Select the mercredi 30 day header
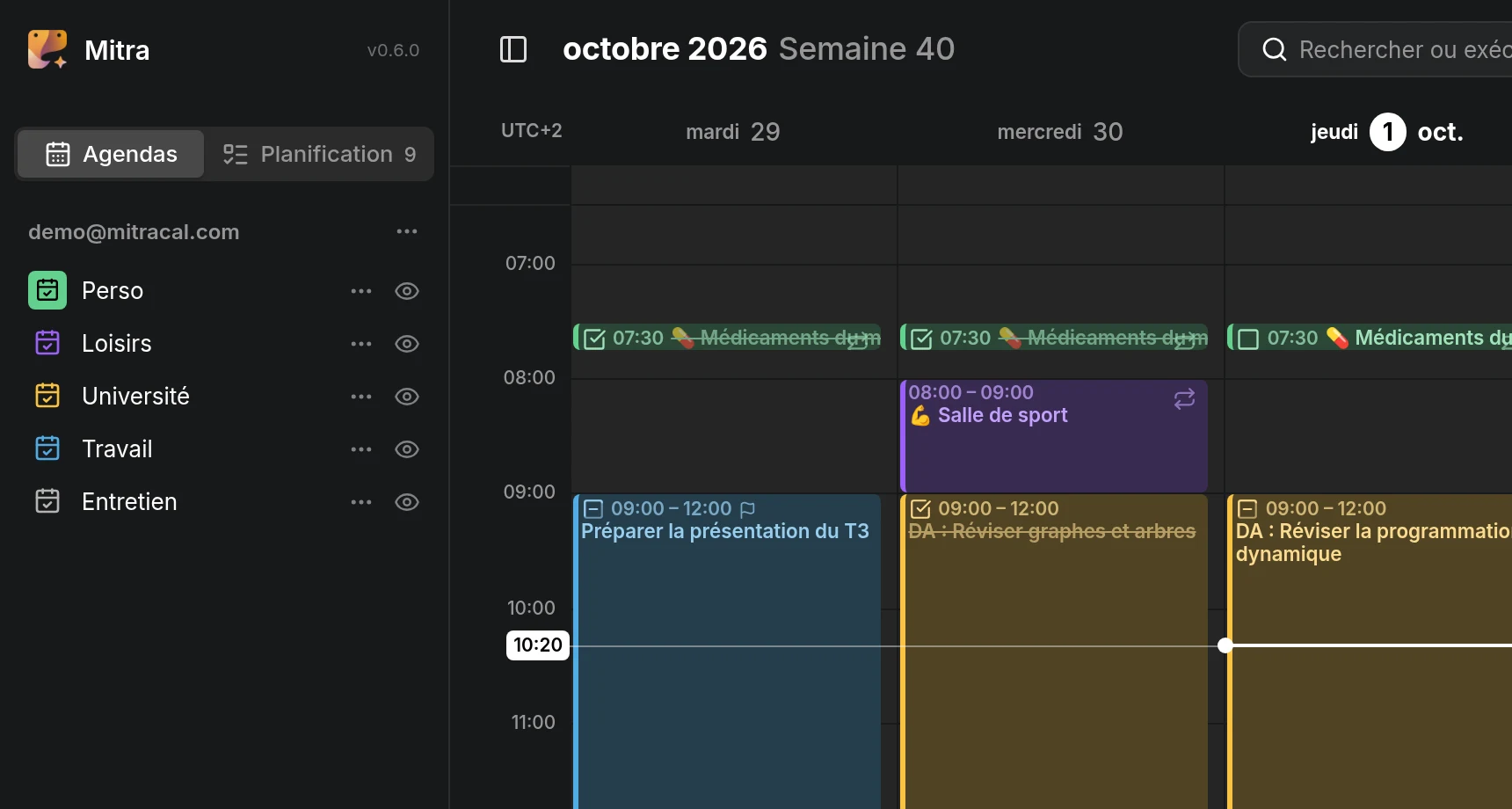This screenshot has width=1512, height=809. (x=1060, y=132)
